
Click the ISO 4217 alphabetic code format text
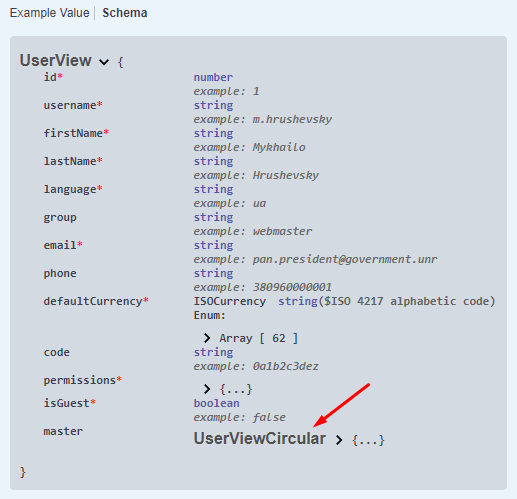[406, 301]
